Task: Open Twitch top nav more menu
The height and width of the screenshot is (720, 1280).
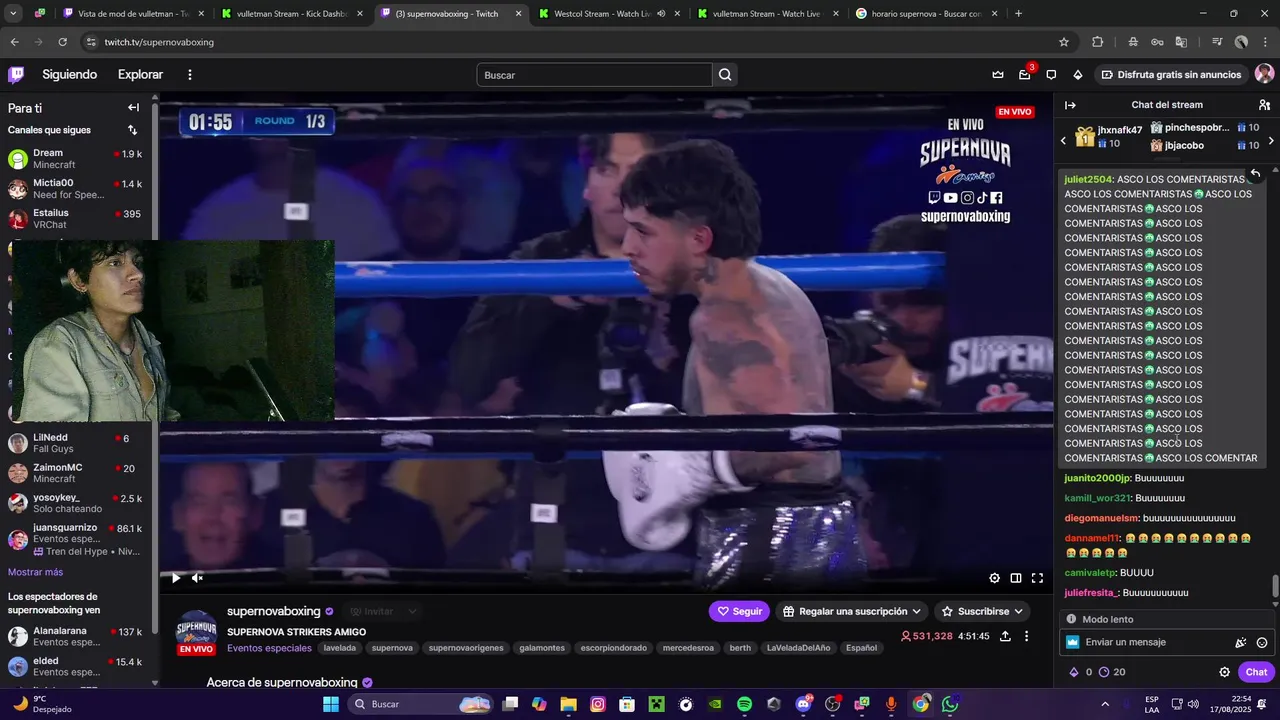Action: (189, 75)
